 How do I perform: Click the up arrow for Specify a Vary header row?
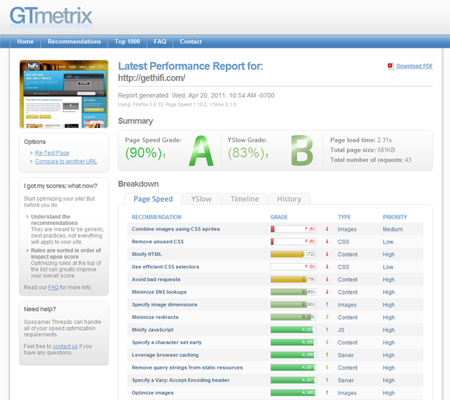tap(327, 380)
